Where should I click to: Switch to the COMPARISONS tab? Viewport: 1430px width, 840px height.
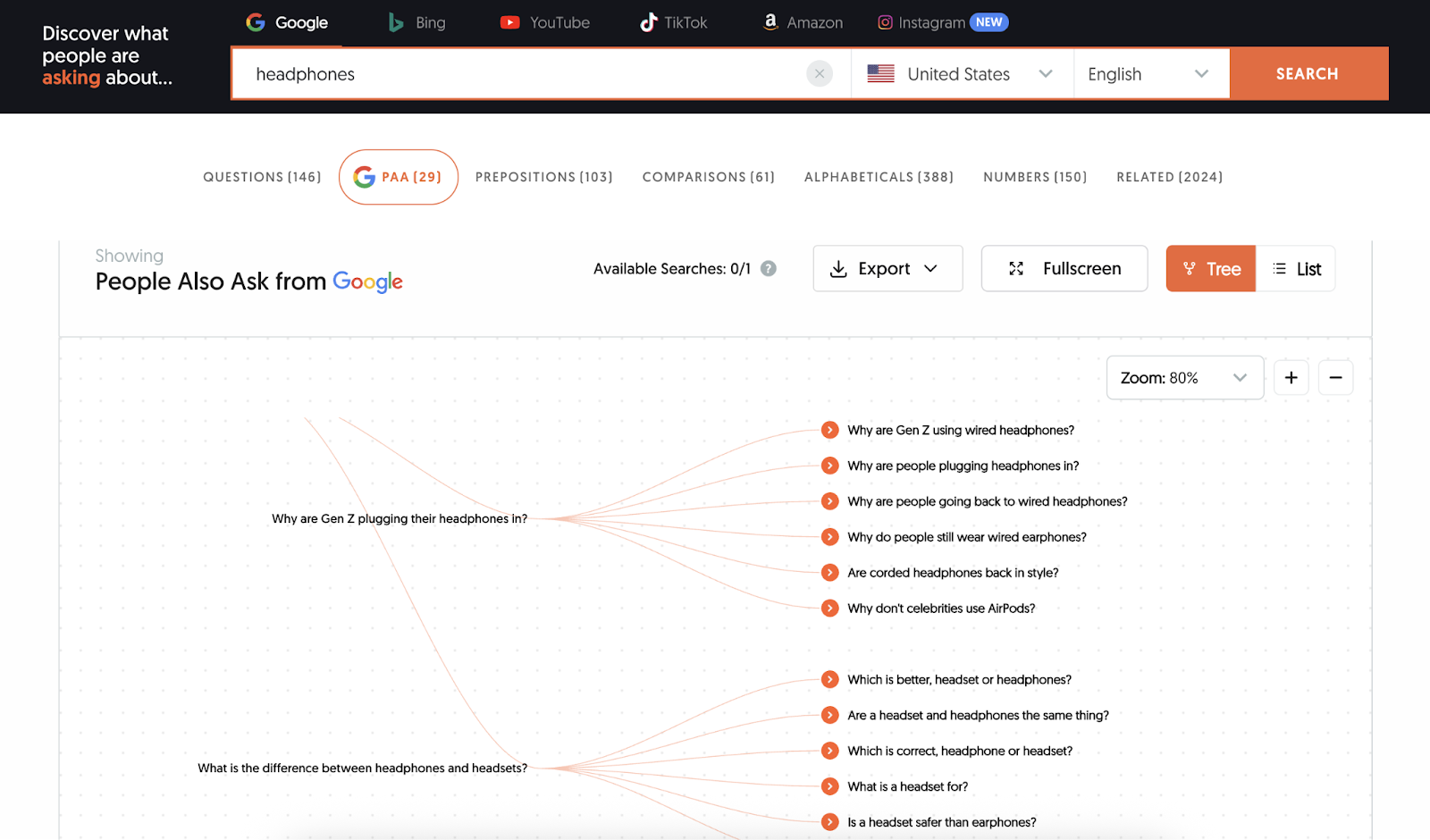click(x=708, y=177)
